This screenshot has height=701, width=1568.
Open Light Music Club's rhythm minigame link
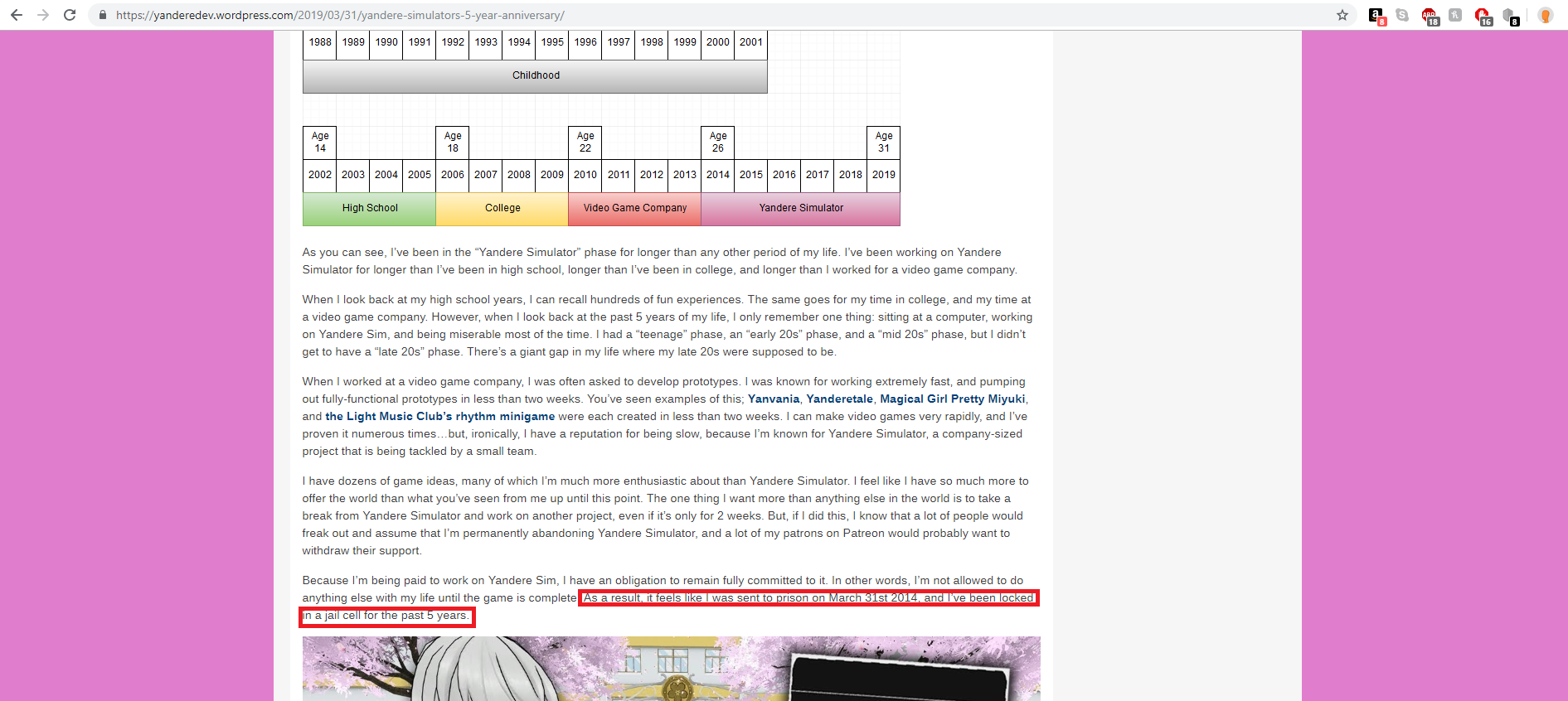[x=440, y=416]
